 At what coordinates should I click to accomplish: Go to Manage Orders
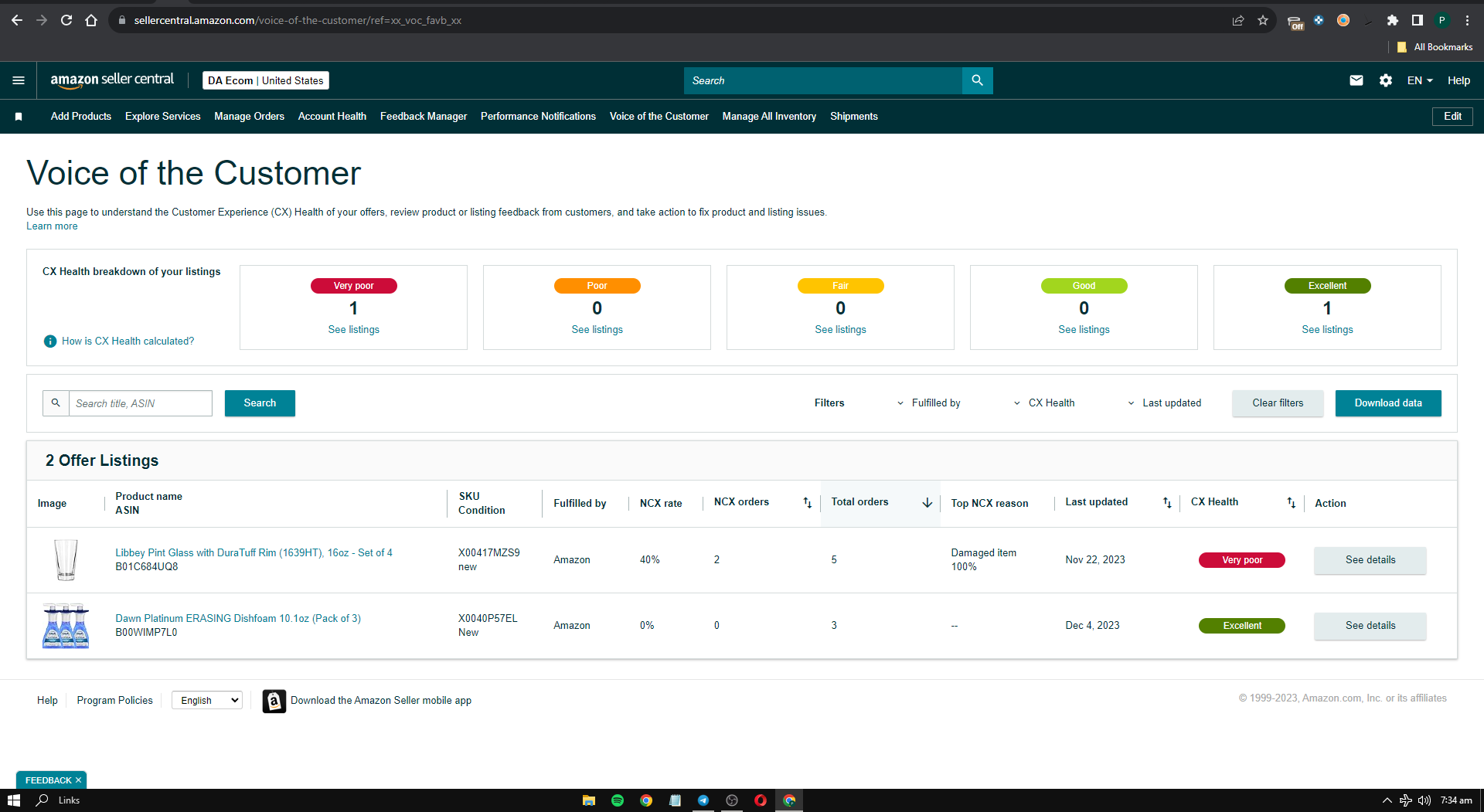click(x=250, y=117)
